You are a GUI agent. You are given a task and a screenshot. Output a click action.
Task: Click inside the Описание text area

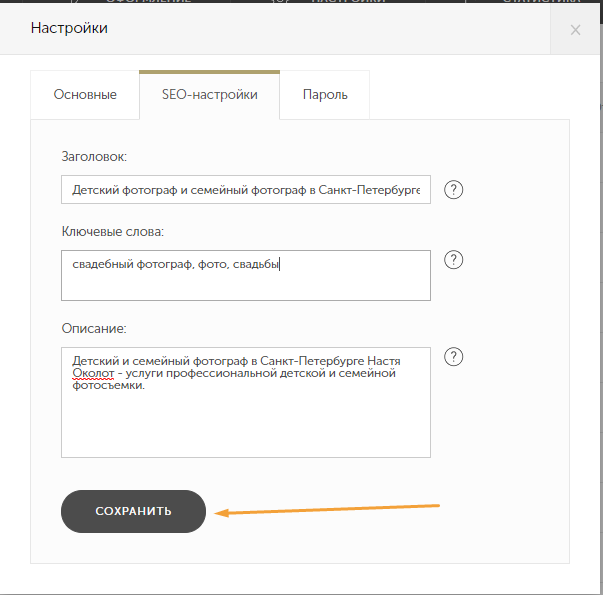point(246,402)
